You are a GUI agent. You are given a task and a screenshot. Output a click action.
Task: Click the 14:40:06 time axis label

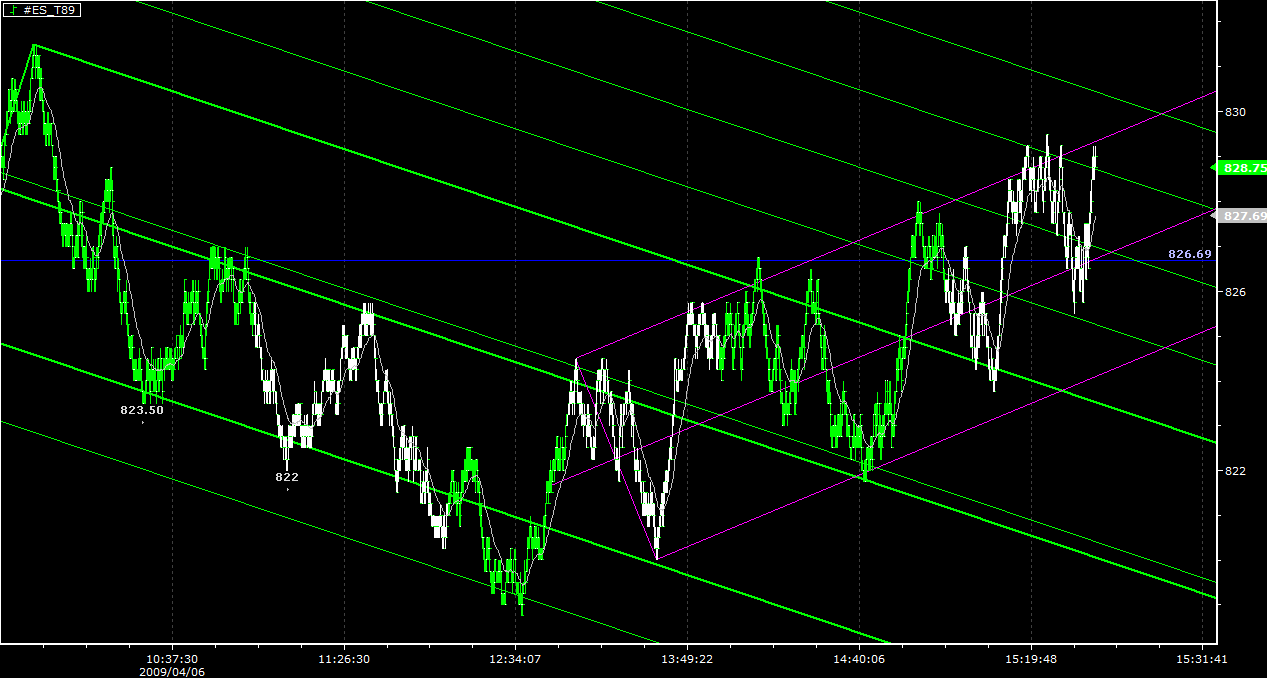pos(861,659)
